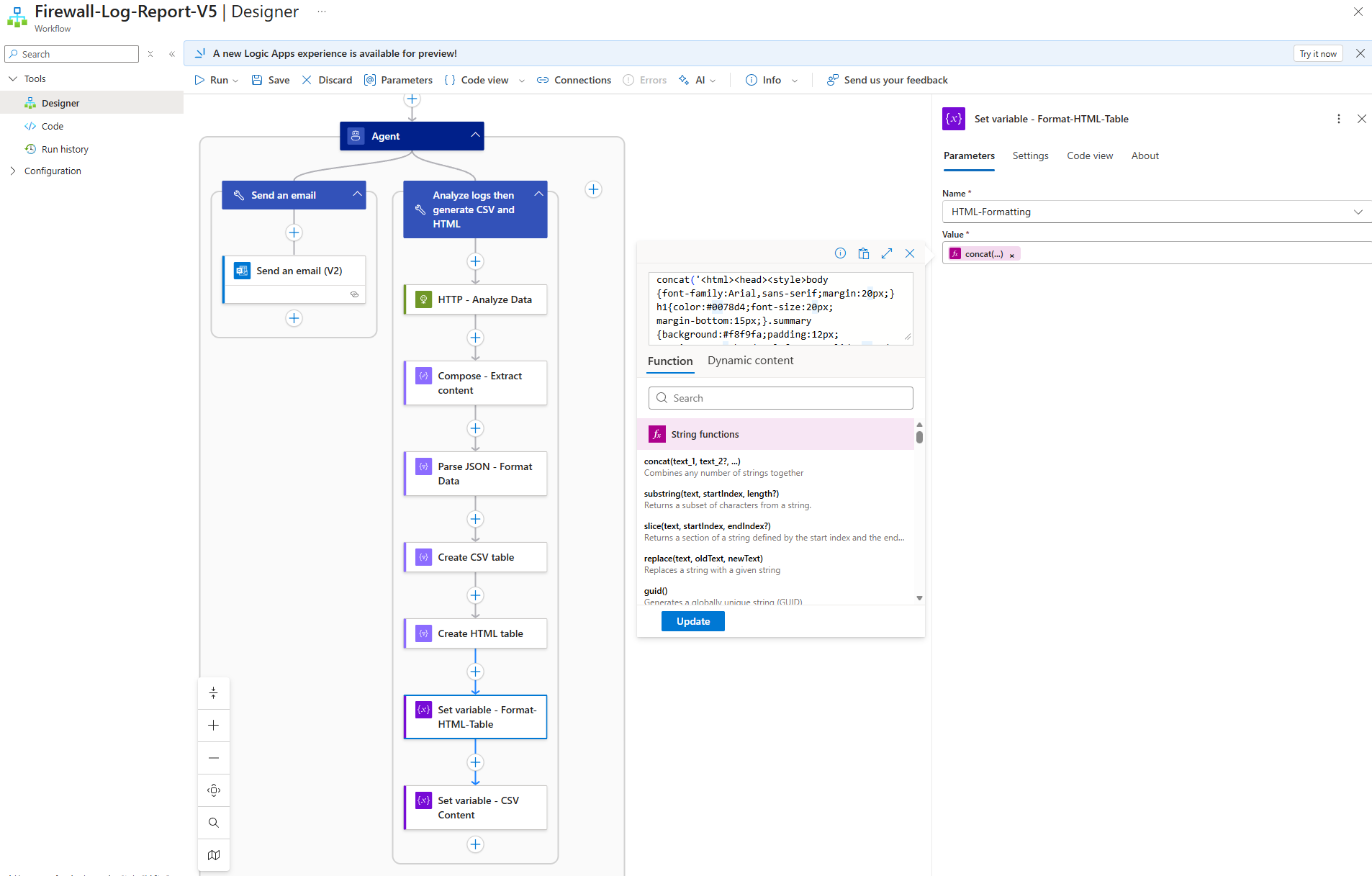Click the function Search input field
1372x876 pixels.
click(x=781, y=398)
